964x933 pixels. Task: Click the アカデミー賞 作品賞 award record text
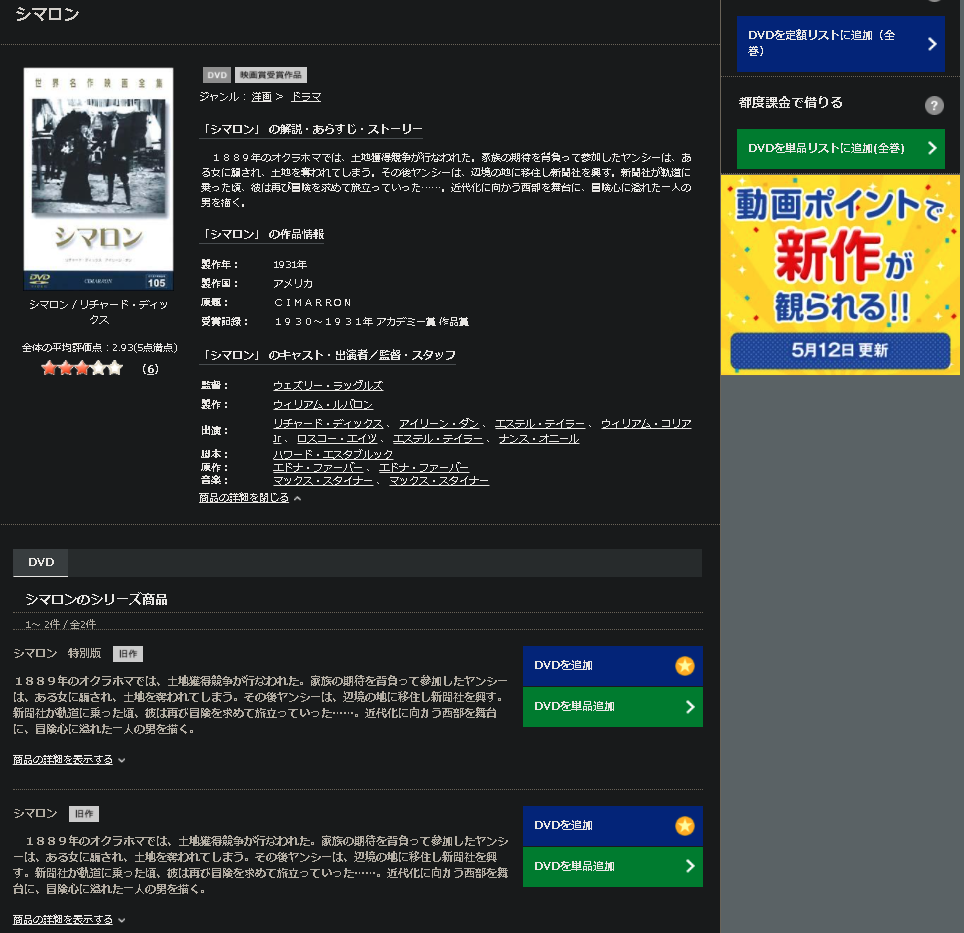371,321
